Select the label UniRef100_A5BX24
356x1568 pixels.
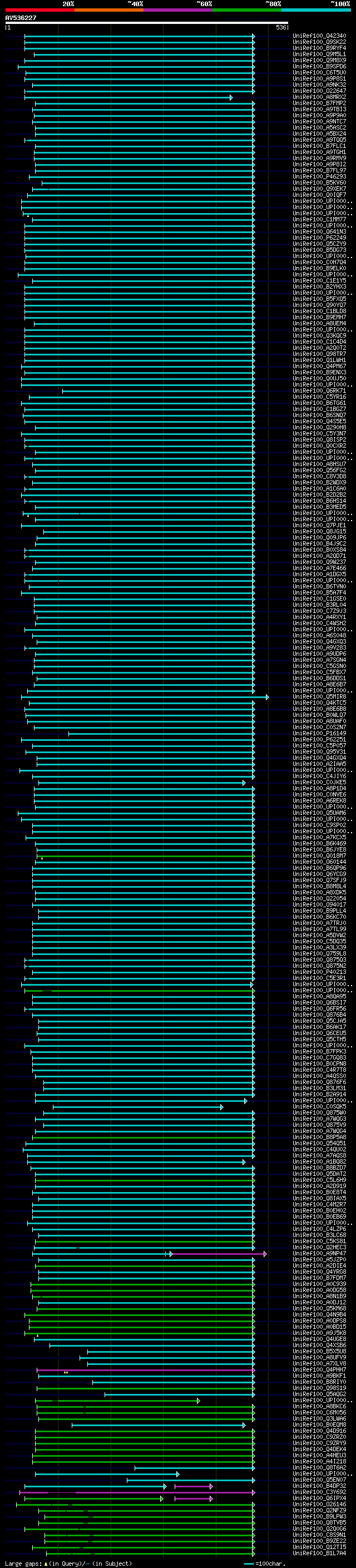(319, 134)
